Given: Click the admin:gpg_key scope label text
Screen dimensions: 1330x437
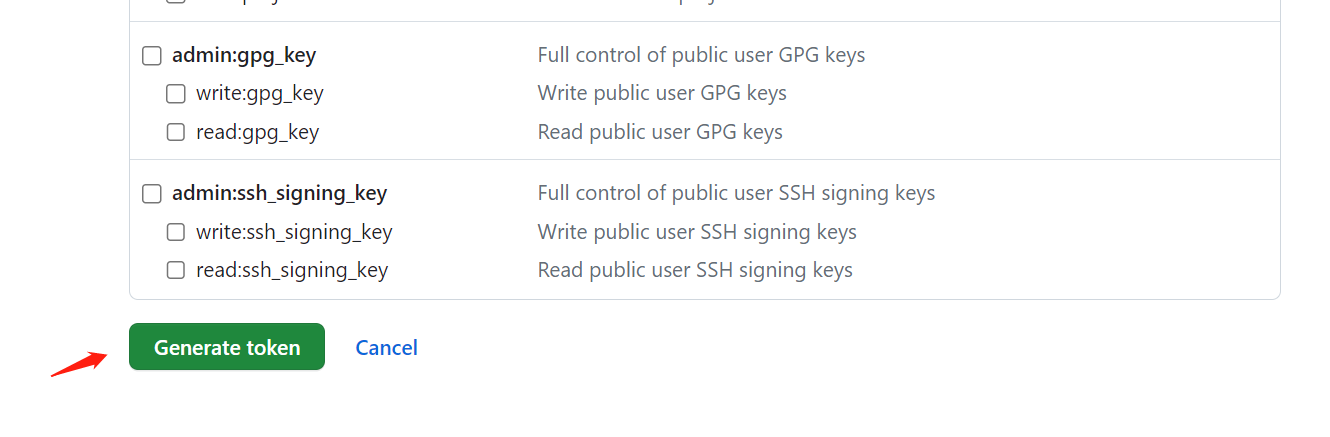Looking at the screenshot, I should point(244,55).
